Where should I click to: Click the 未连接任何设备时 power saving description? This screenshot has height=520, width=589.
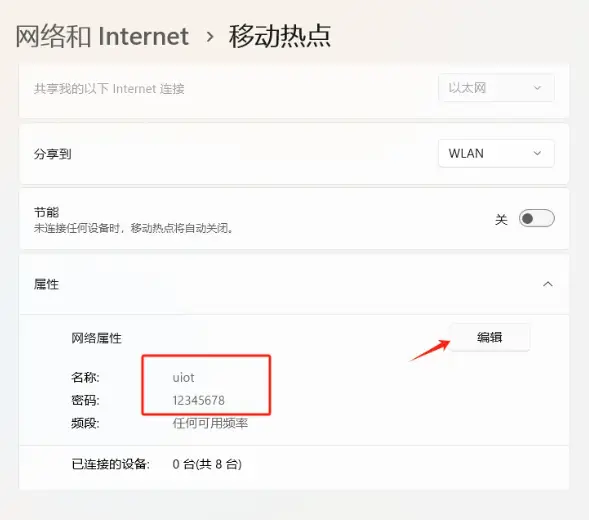point(133,228)
